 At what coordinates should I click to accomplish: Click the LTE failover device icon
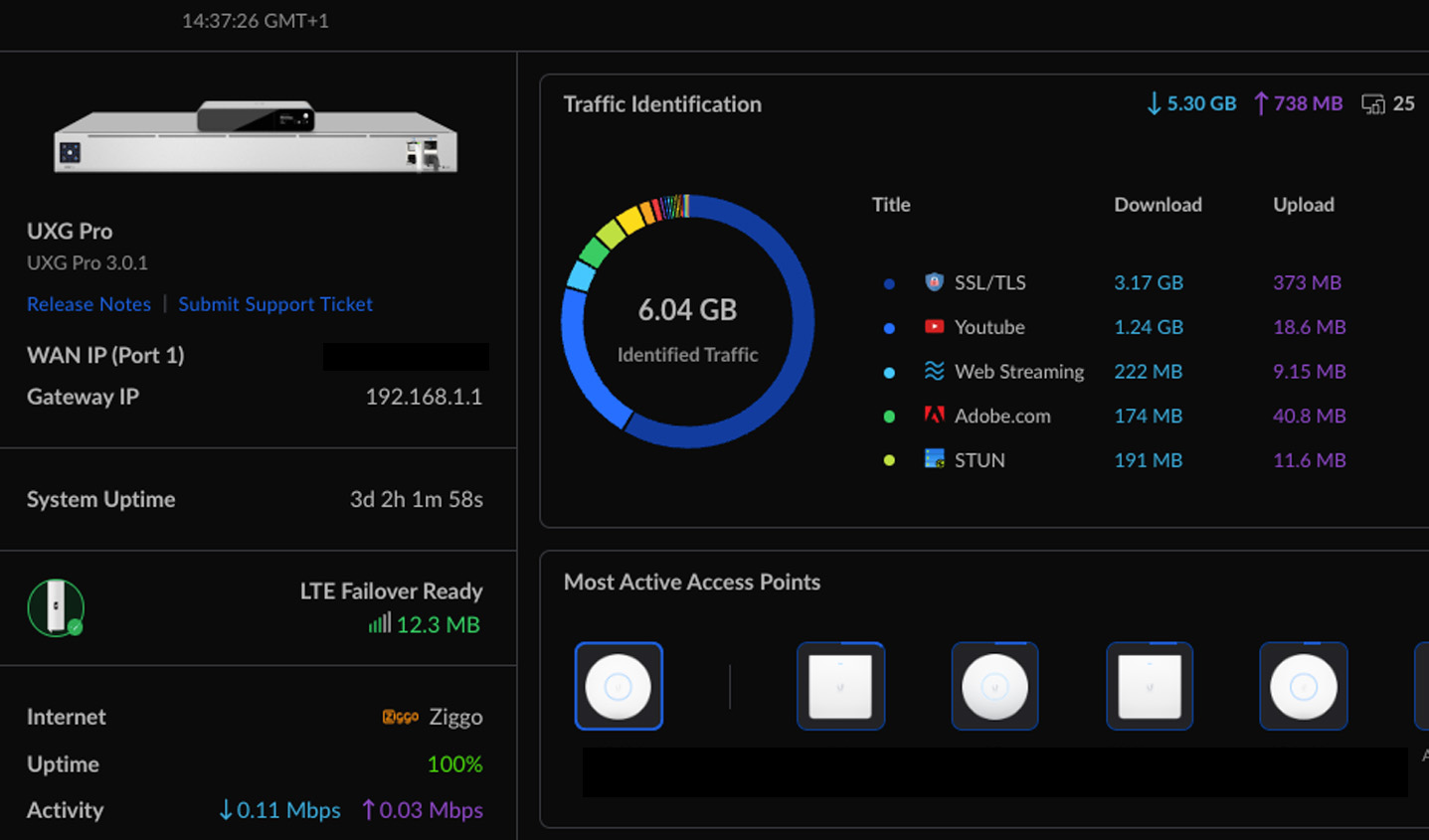(x=56, y=607)
